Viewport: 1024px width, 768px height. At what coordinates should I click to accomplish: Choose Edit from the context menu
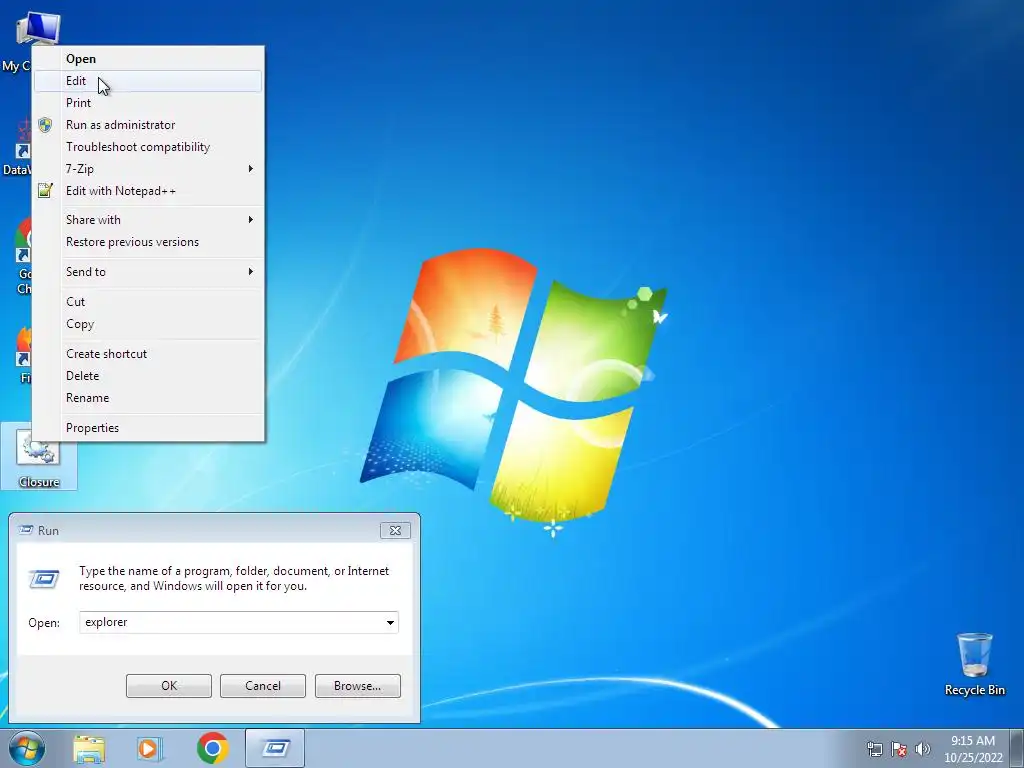pyautogui.click(x=148, y=81)
